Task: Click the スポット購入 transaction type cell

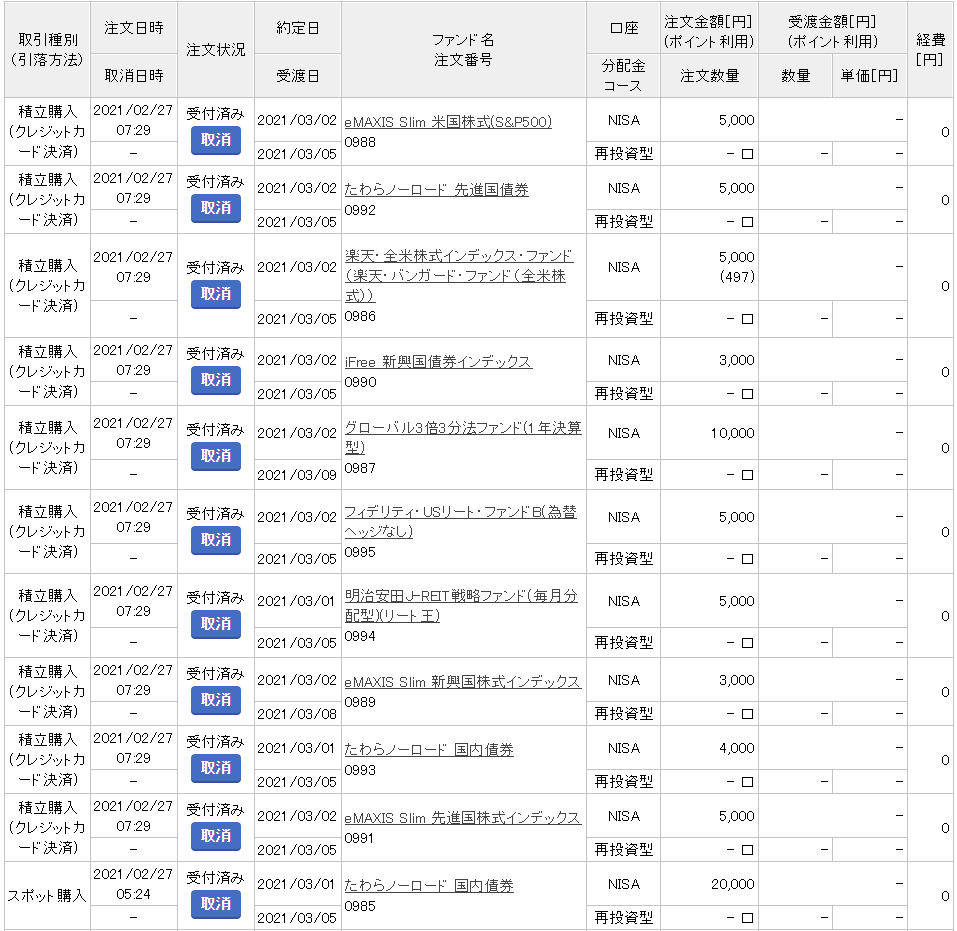Action: click(48, 896)
